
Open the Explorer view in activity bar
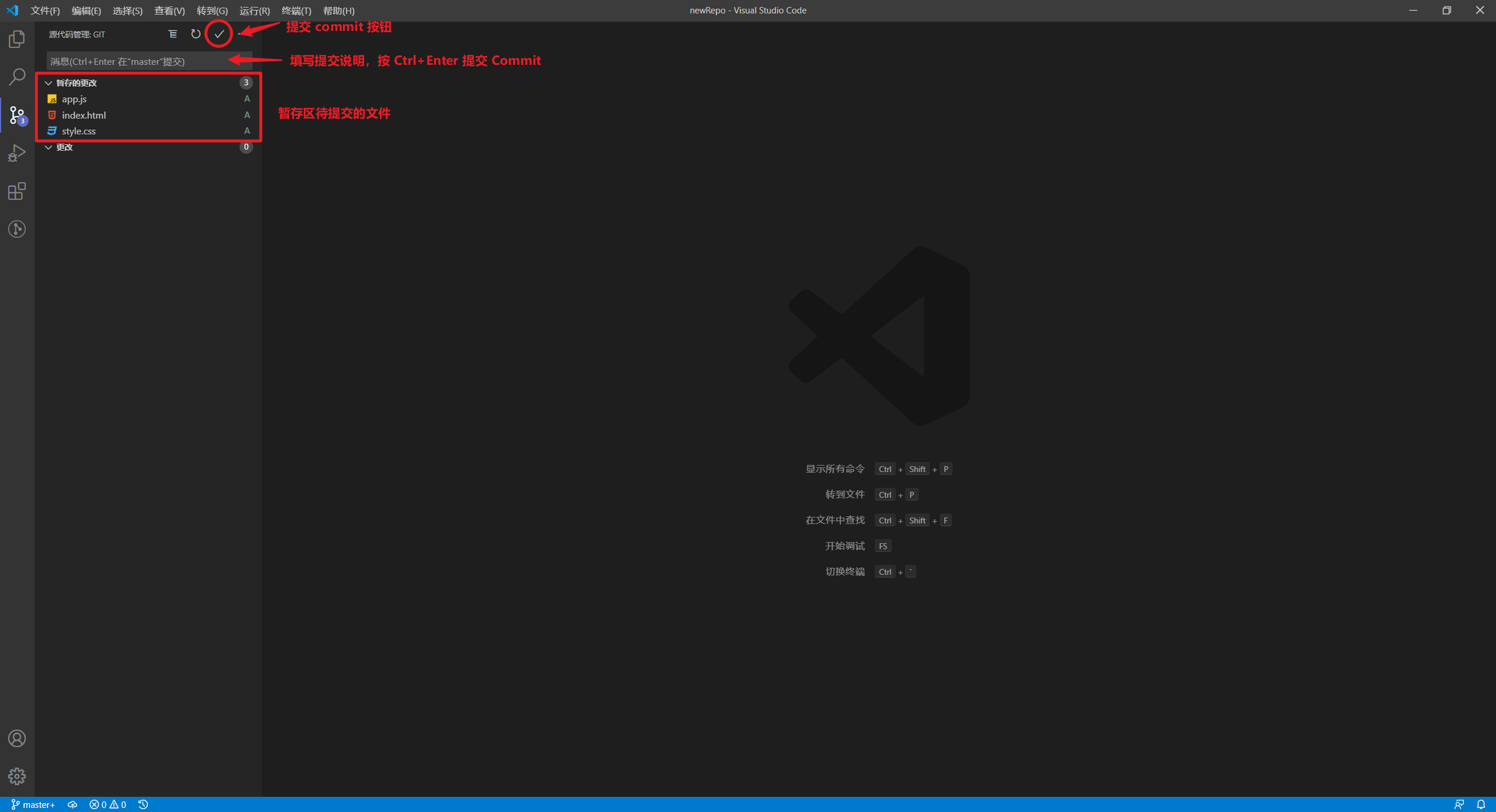coord(17,39)
